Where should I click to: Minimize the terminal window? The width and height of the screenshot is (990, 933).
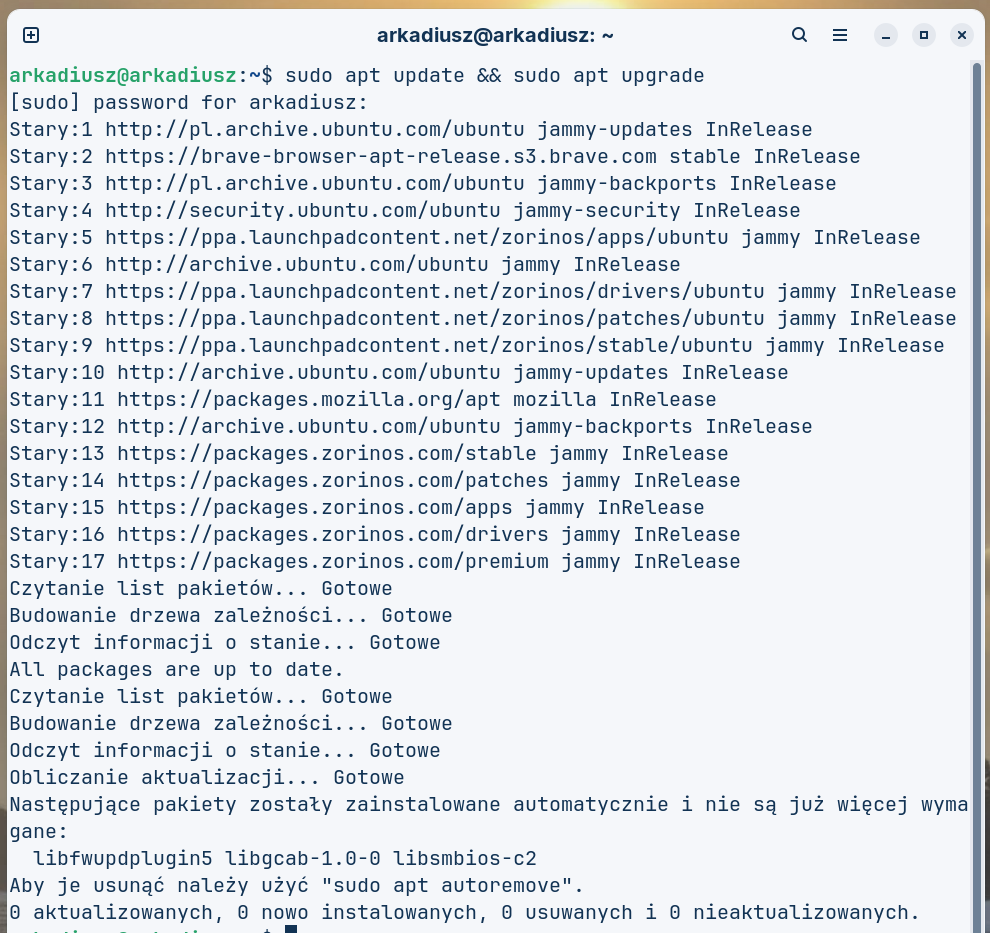[x=886, y=35]
